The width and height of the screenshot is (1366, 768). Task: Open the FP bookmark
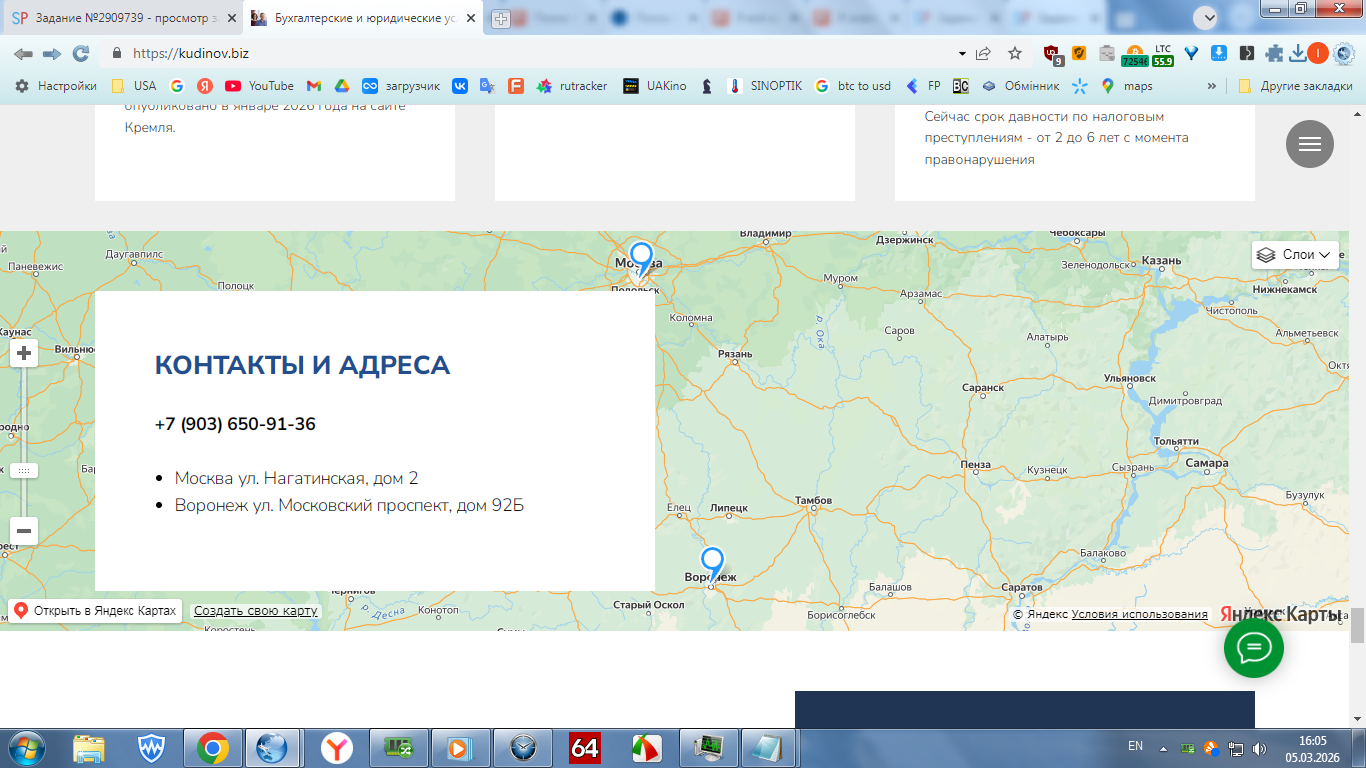click(x=922, y=86)
